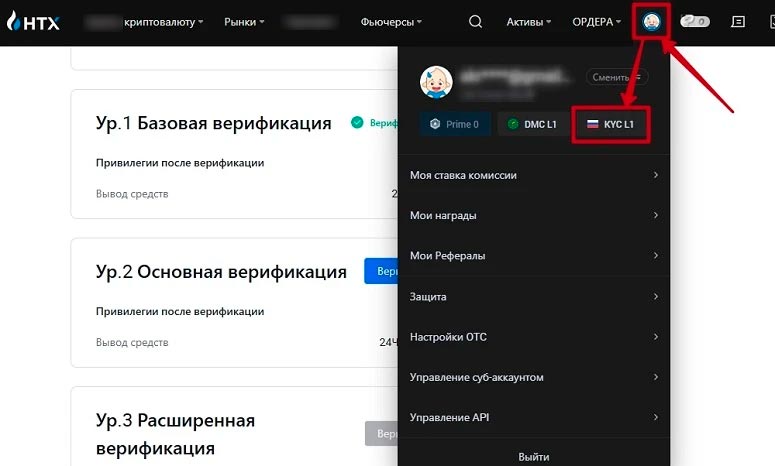Click the Сменить account switch button
Screen dimensions: 775x466
click(617, 77)
